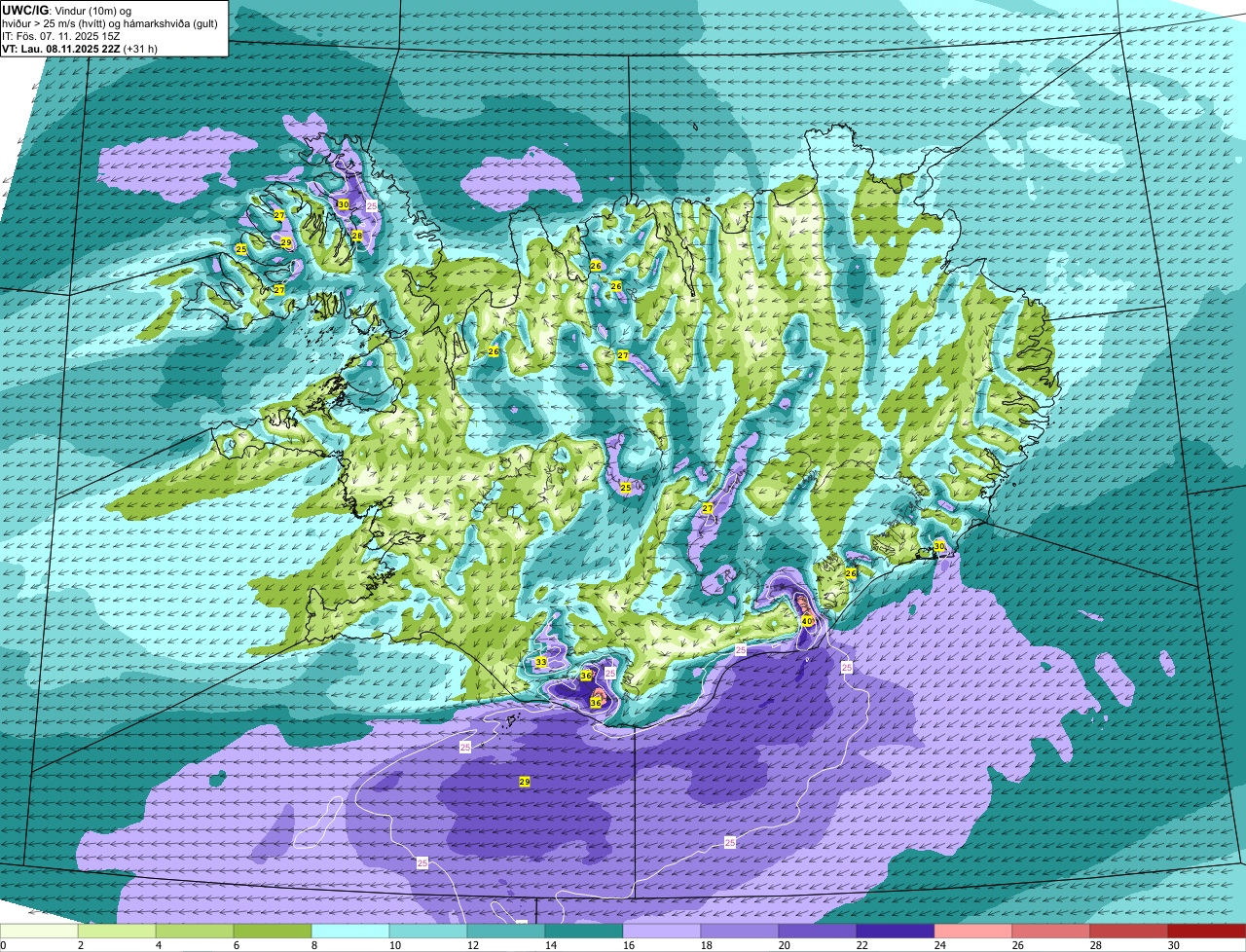
Task: Select the 12–14 m/s teal legend swatch
Action: point(506,931)
